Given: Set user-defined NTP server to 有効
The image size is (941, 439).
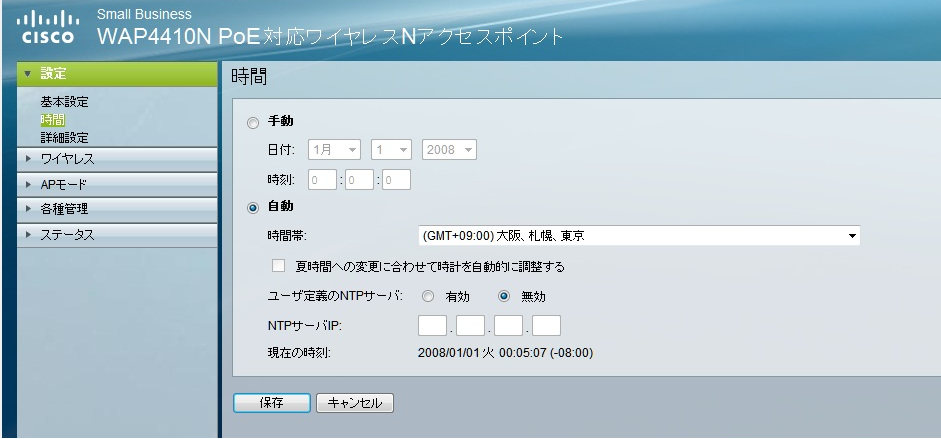Looking at the screenshot, I should pos(428,296).
